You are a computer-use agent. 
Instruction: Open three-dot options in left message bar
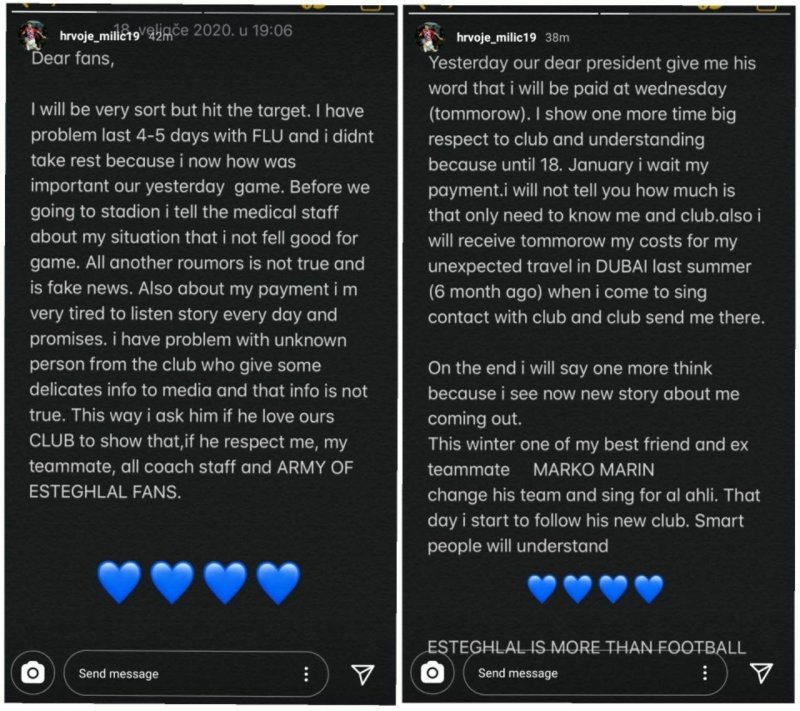(306, 674)
